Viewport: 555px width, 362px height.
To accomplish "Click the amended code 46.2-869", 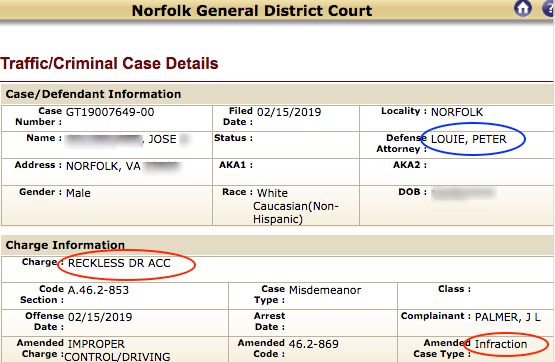I will point(314,344).
